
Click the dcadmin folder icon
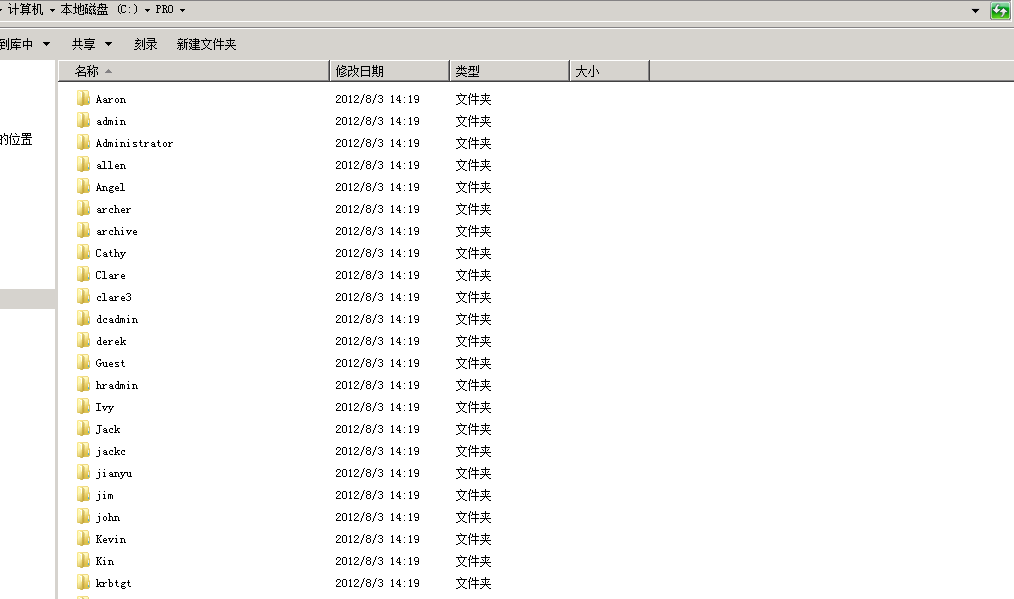[x=83, y=318]
